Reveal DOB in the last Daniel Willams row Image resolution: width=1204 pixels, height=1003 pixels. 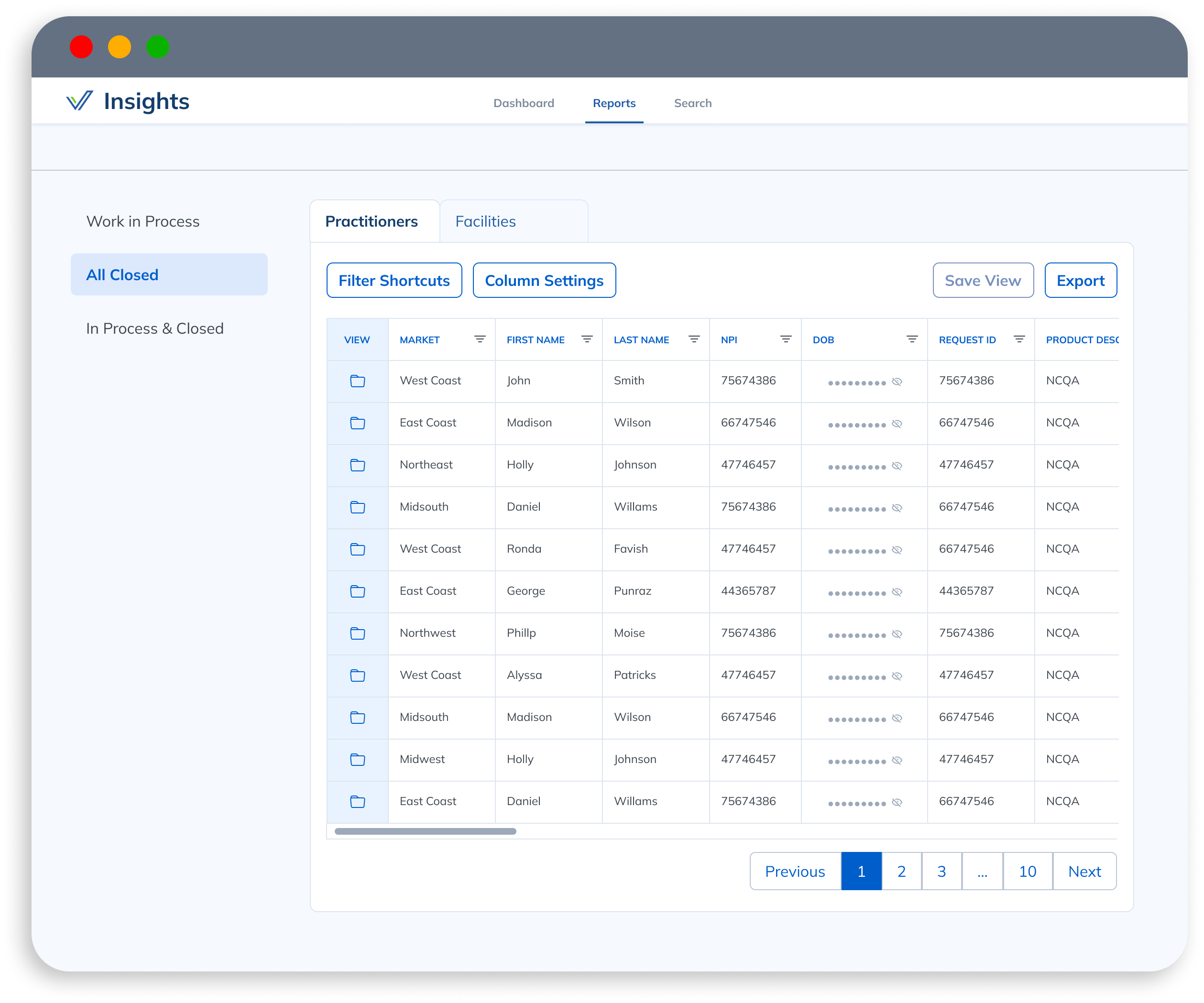[x=897, y=801]
